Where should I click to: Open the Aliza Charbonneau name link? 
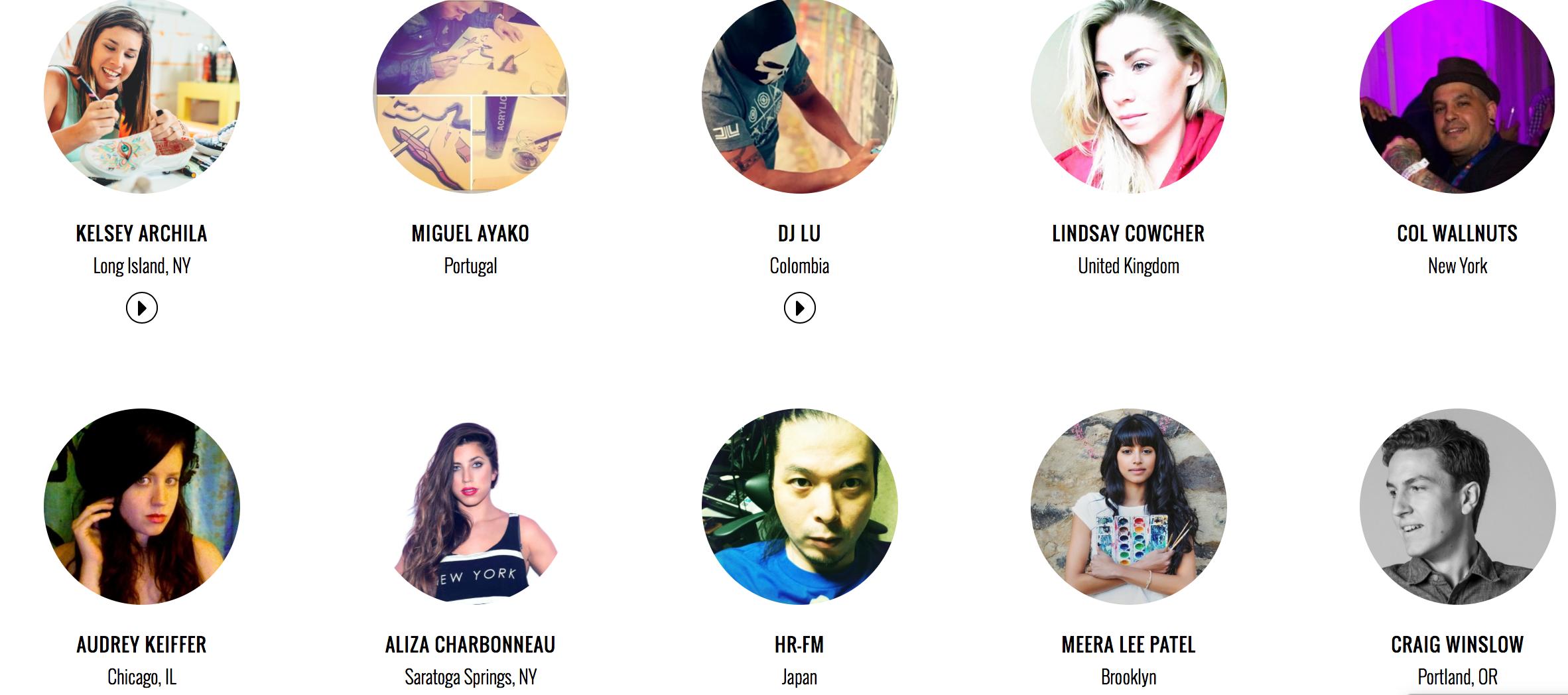click(470, 645)
